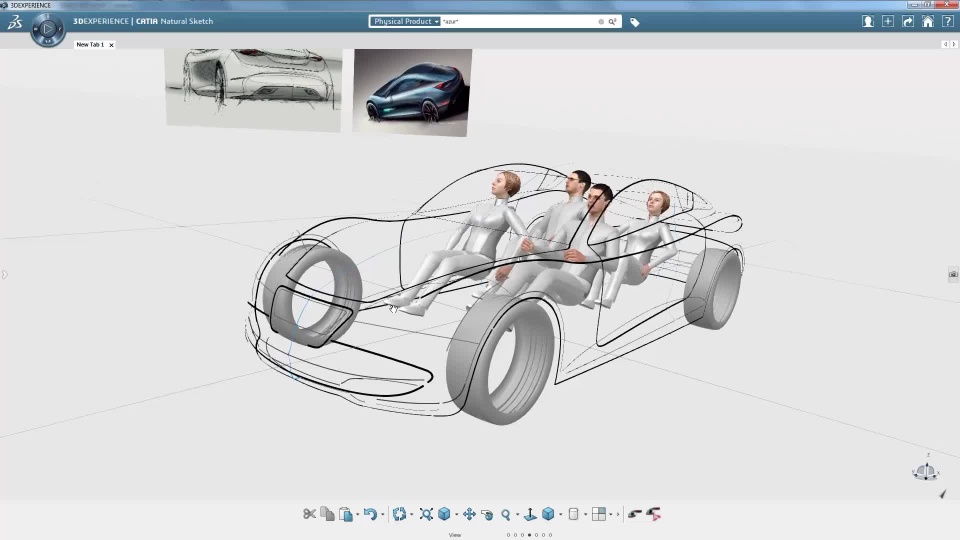The height and width of the screenshot is (540, 960).
Task: Click the camera icon on right edge
Action: click(x=953, y=274)
